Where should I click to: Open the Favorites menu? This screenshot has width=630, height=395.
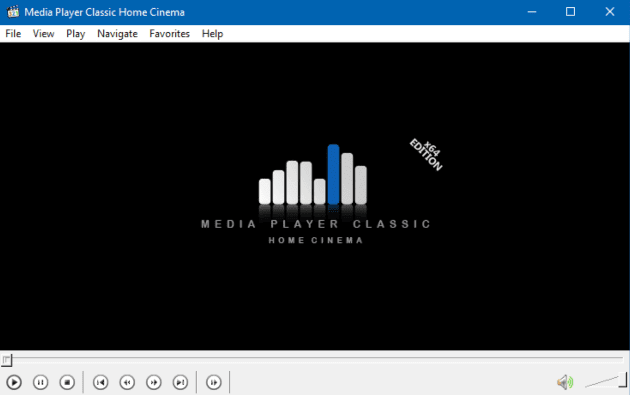[170, 34]
